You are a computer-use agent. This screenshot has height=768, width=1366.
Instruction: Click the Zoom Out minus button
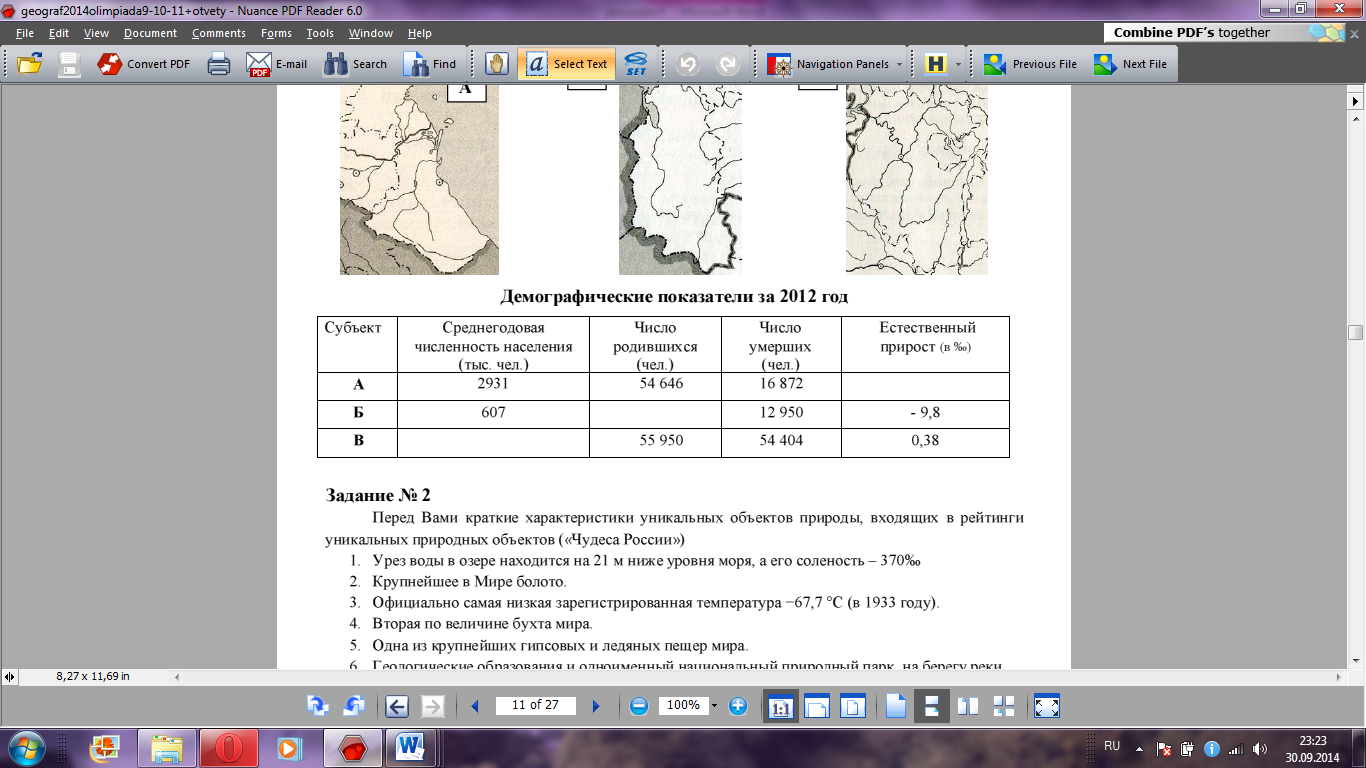639,706
